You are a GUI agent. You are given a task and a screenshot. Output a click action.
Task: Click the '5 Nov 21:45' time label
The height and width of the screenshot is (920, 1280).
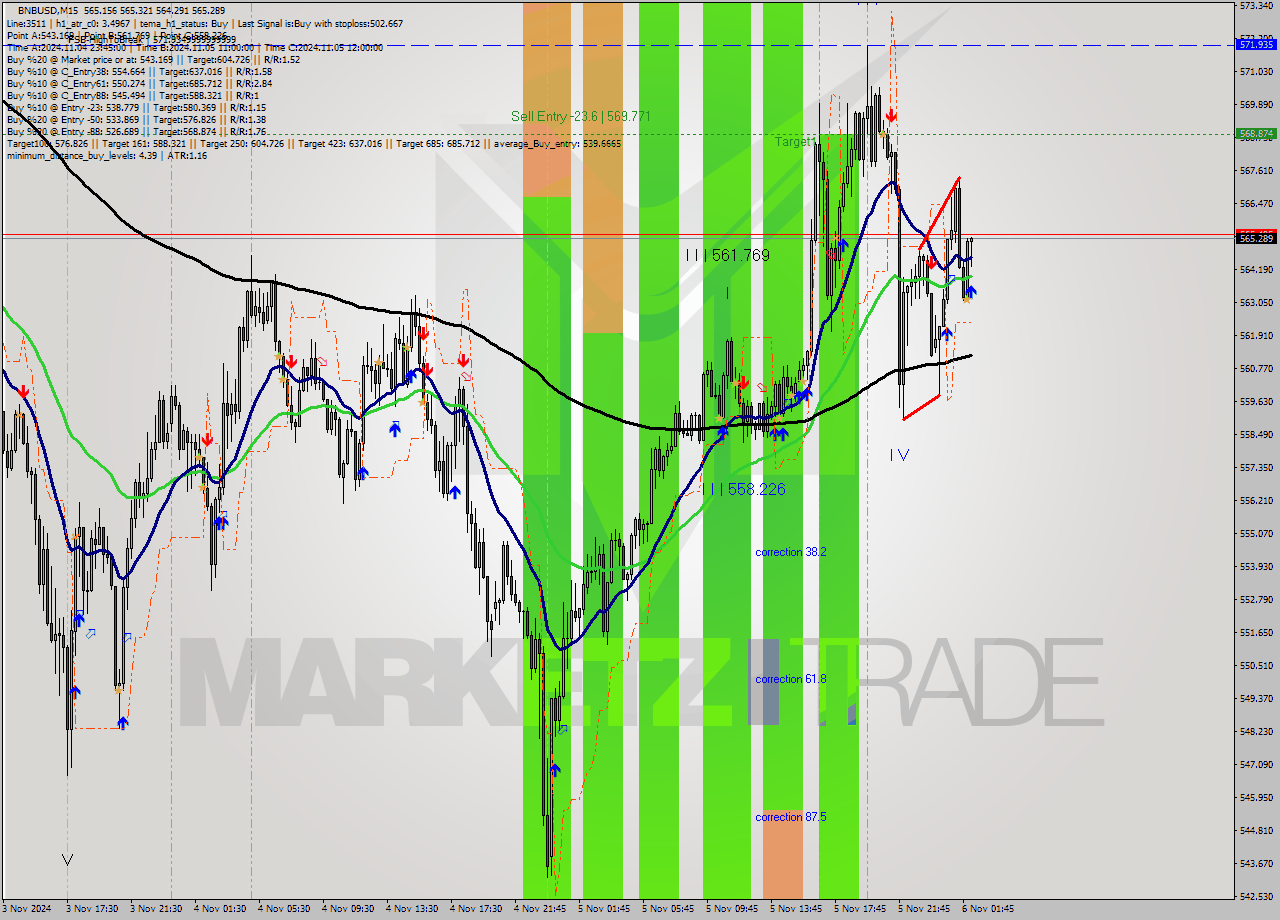coord(924,909)
